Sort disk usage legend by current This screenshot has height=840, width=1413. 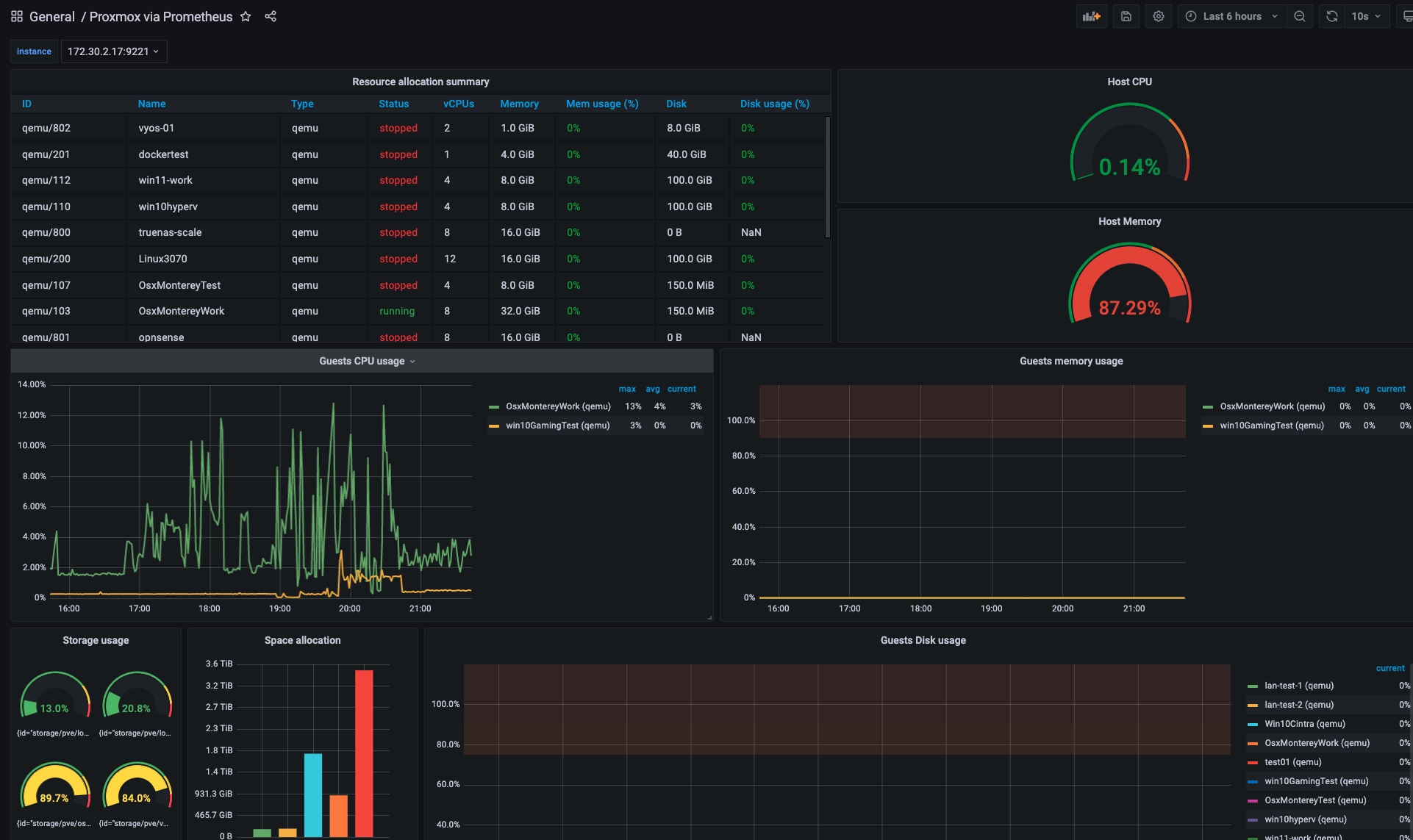tap(1390, 668)
